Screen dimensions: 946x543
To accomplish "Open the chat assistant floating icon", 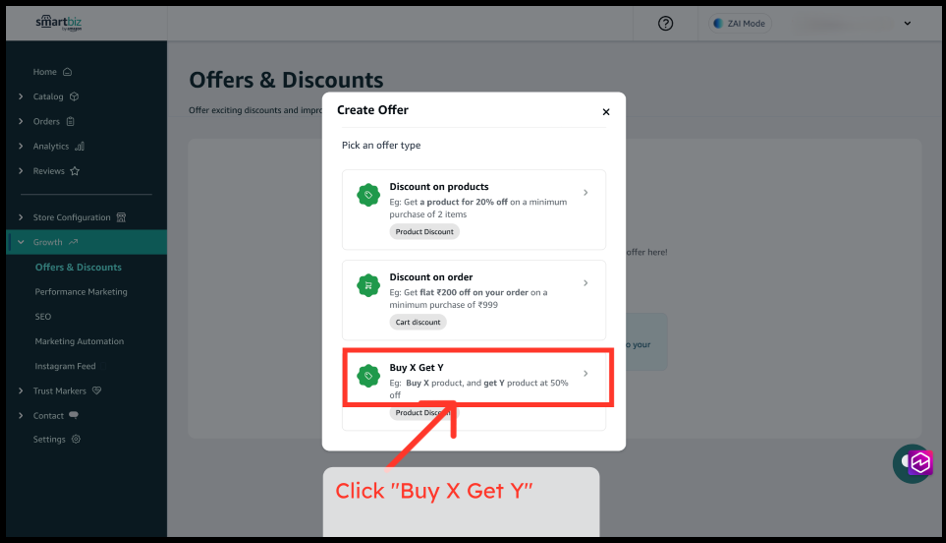I will pyautogui.click(x=912, y=463).
